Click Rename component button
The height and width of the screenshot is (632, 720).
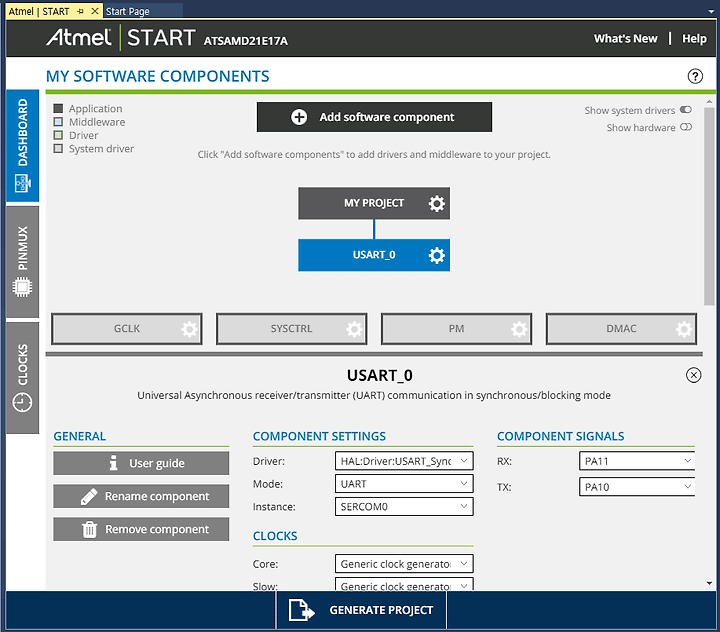141,497
